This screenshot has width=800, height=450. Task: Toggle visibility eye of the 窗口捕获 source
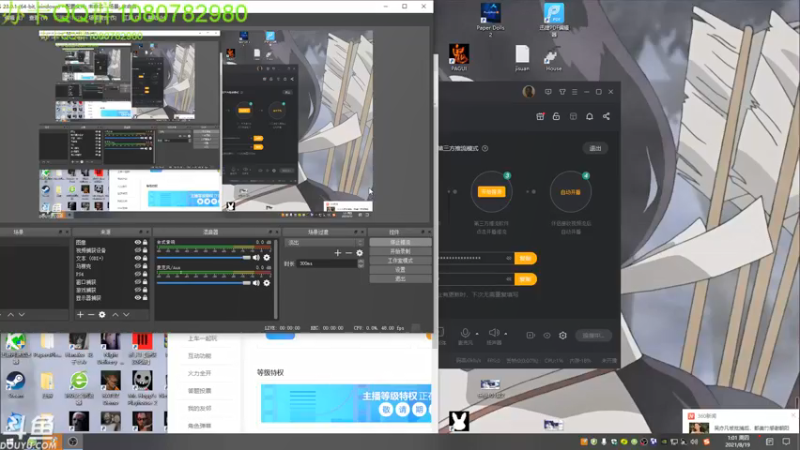click(x=137, y=282)
